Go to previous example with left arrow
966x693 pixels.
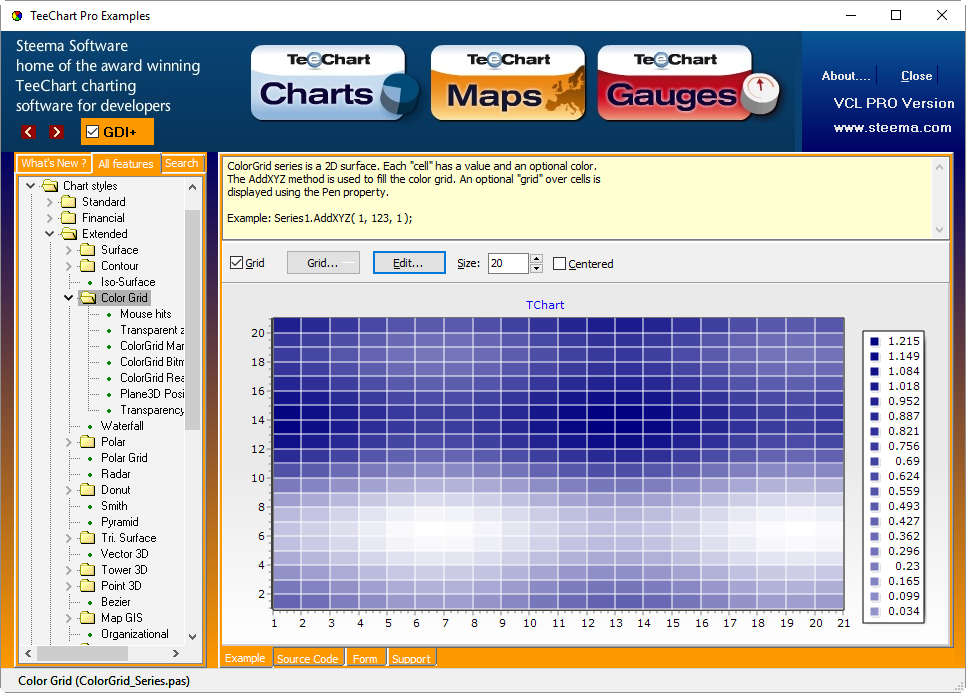click(28, 132)
